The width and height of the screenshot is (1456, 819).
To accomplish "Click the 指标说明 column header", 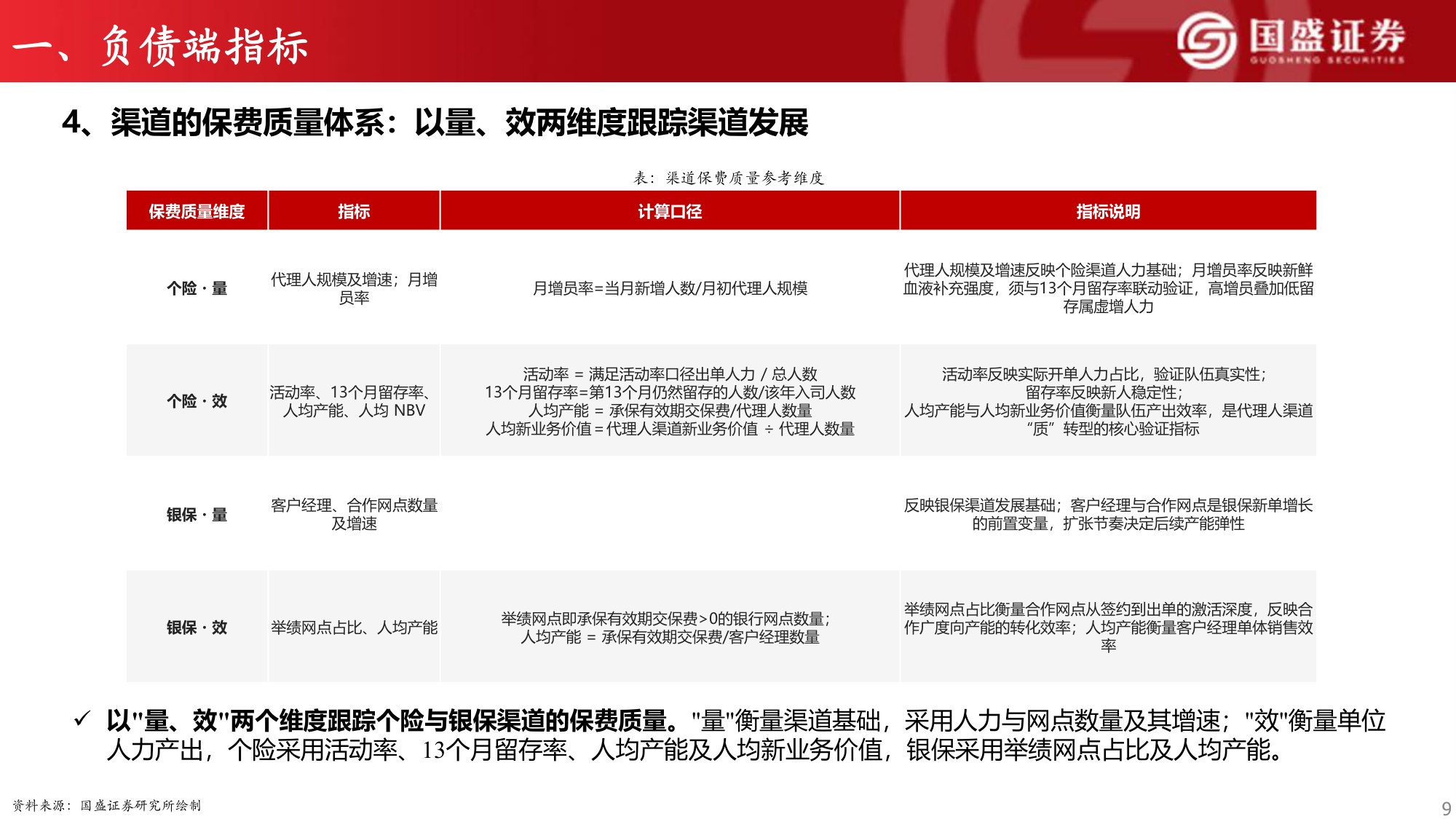I will pyautogui.click(x=1108, y=211).
